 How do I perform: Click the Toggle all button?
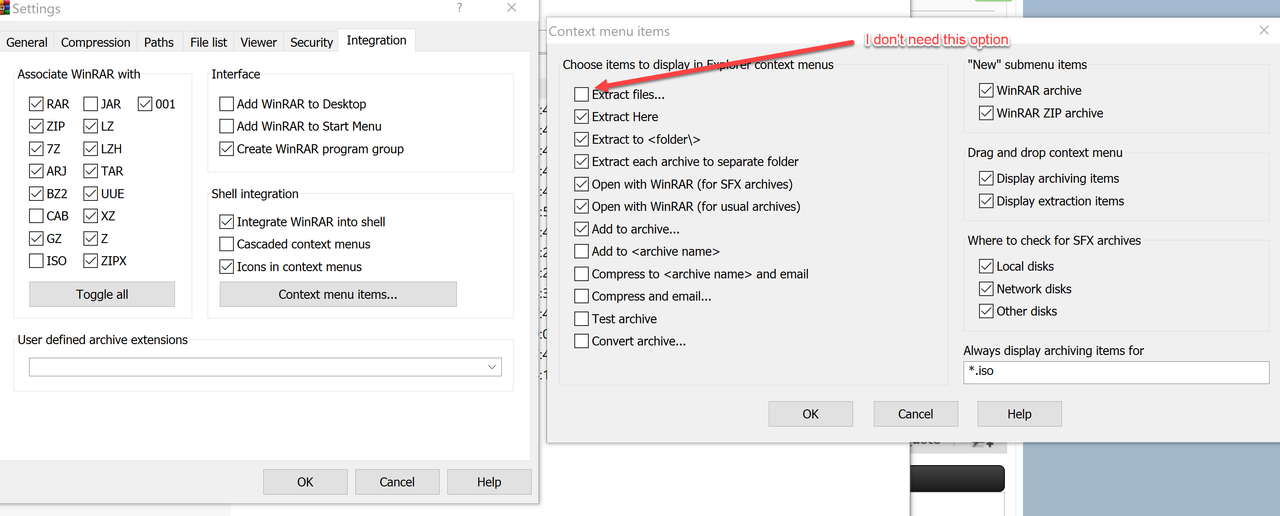pos(102,294)
